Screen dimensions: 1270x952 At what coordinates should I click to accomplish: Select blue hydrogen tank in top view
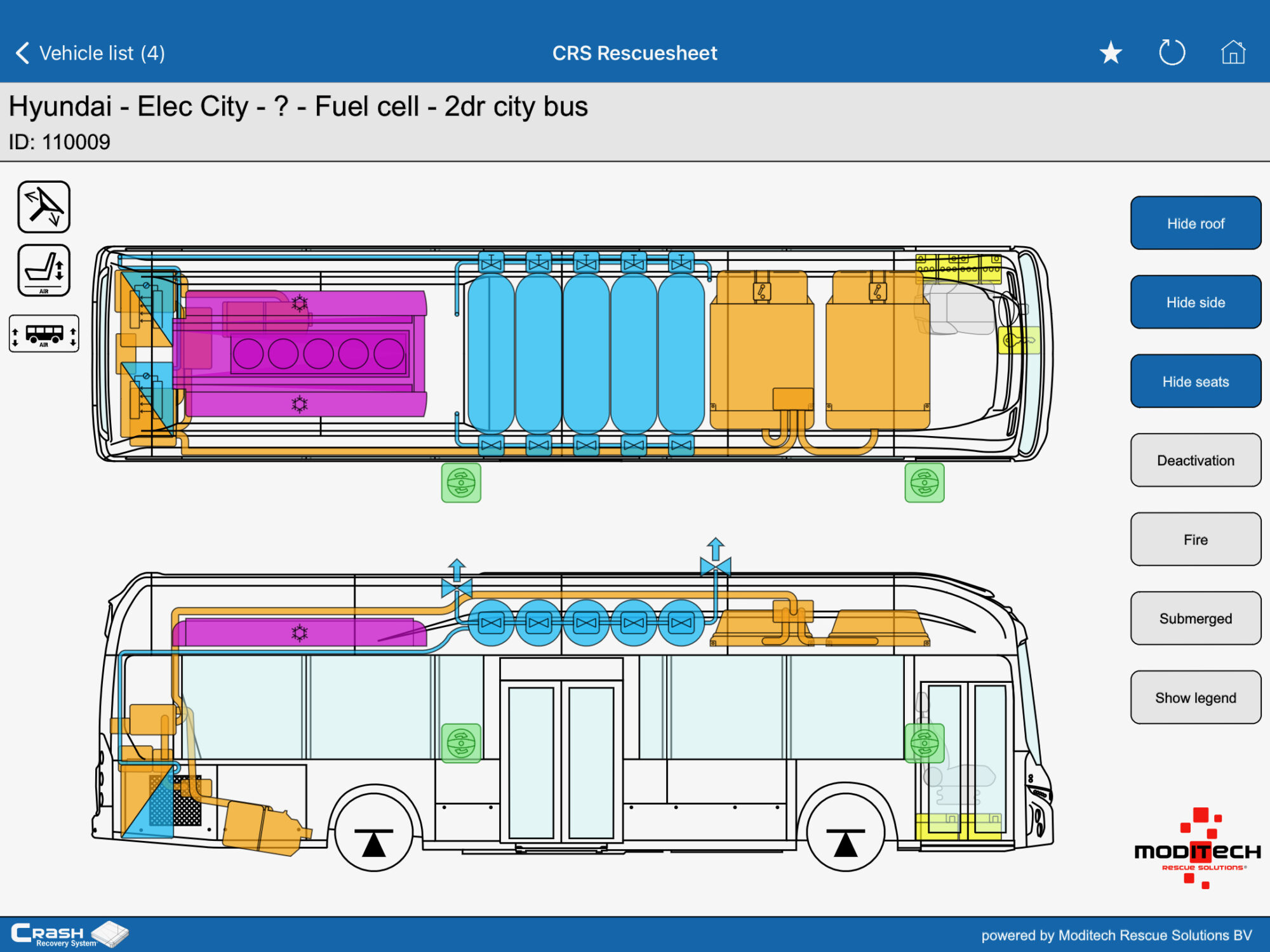tap(585, 354)
